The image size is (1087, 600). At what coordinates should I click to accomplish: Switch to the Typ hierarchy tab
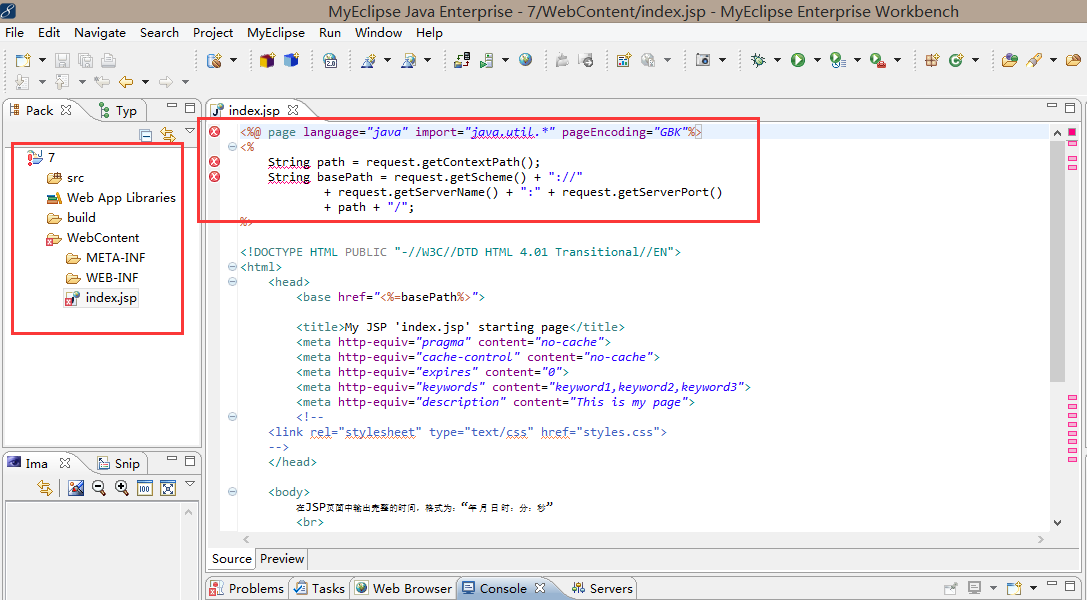pos(118,111)
